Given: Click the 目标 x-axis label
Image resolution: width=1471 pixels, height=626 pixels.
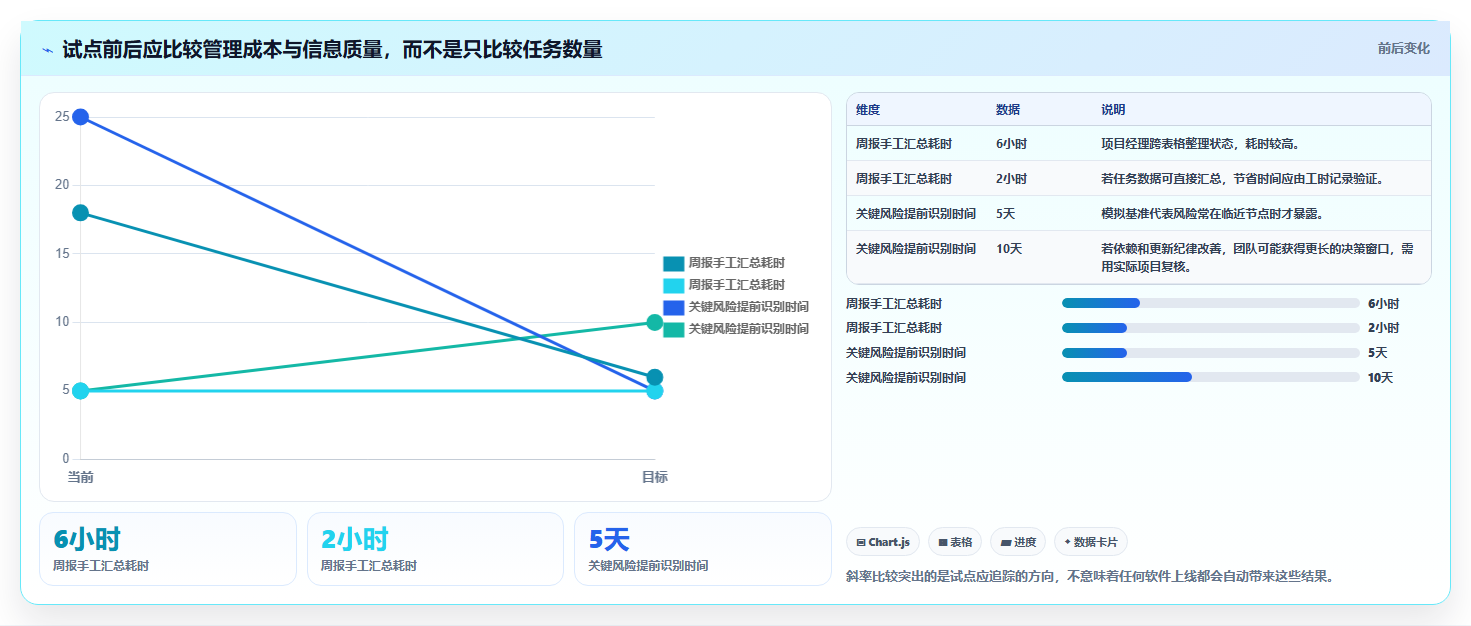Looking at the screenshot, I should [655, 477].
